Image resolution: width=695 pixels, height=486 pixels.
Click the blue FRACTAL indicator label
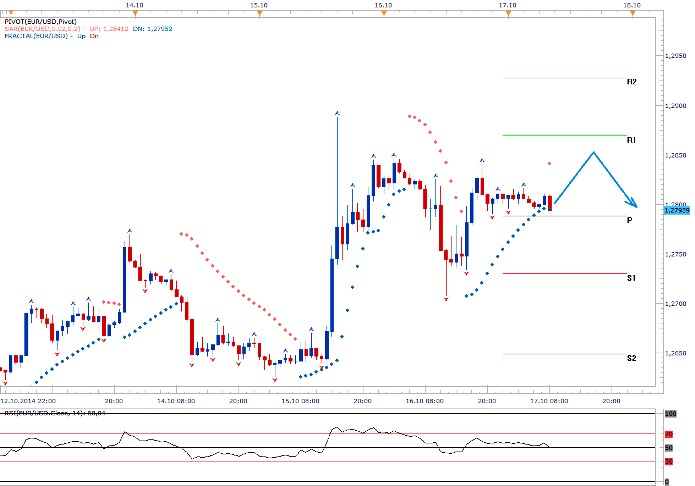(x=63, y=37)
